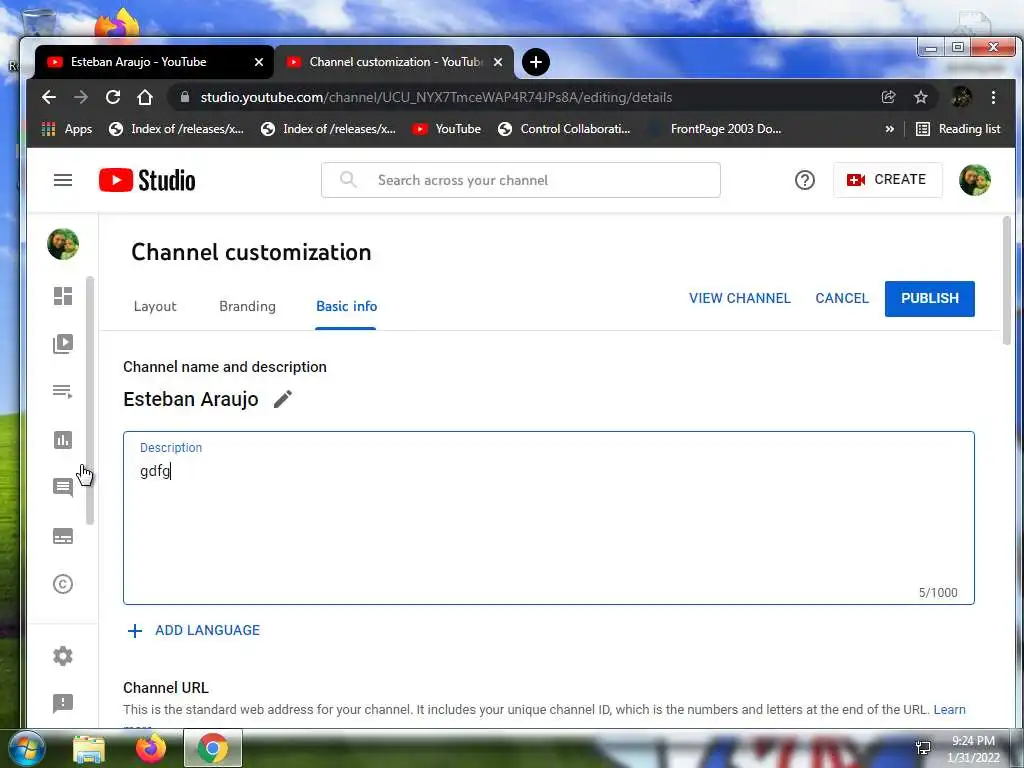Open File Explorer from taskbar

tap(89, 748)
